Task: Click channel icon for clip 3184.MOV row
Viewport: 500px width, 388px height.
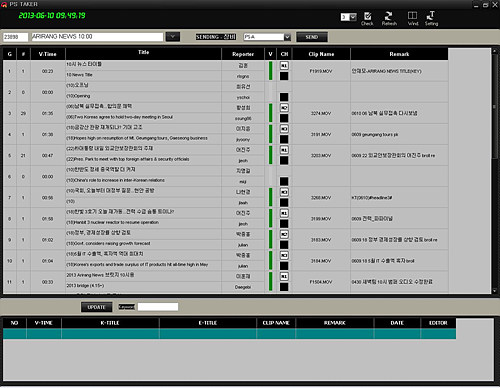Action: (x=284, y=255)
